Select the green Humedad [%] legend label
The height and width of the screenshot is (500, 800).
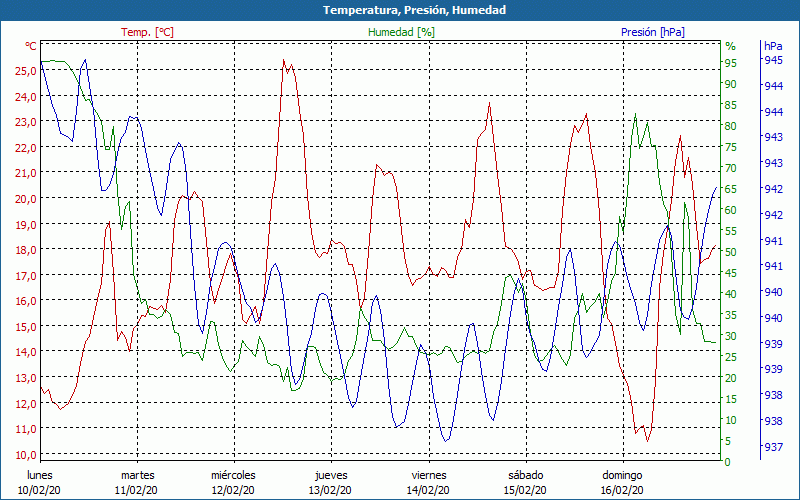[401, 32]
